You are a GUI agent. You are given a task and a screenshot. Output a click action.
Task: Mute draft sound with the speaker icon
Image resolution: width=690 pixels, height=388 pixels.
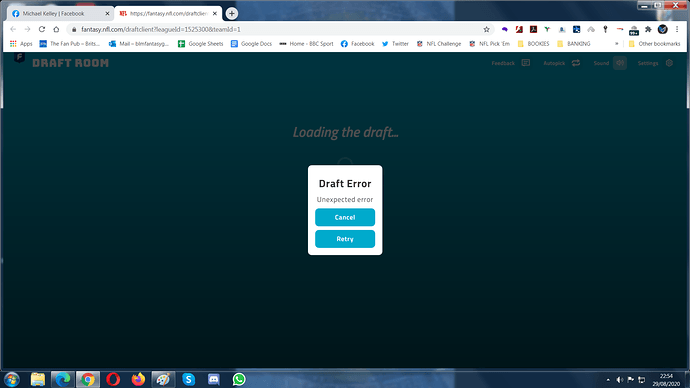(620, 63)
